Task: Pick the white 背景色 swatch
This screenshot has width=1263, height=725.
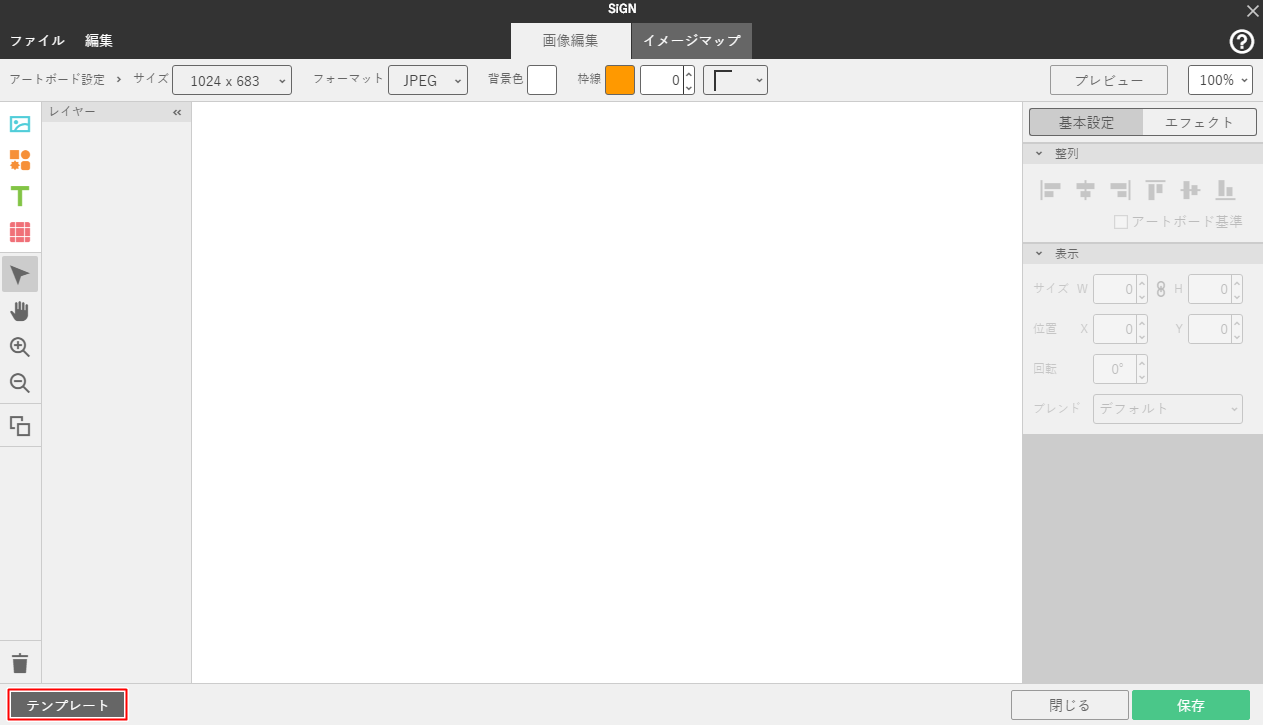Action: (542, 80)
